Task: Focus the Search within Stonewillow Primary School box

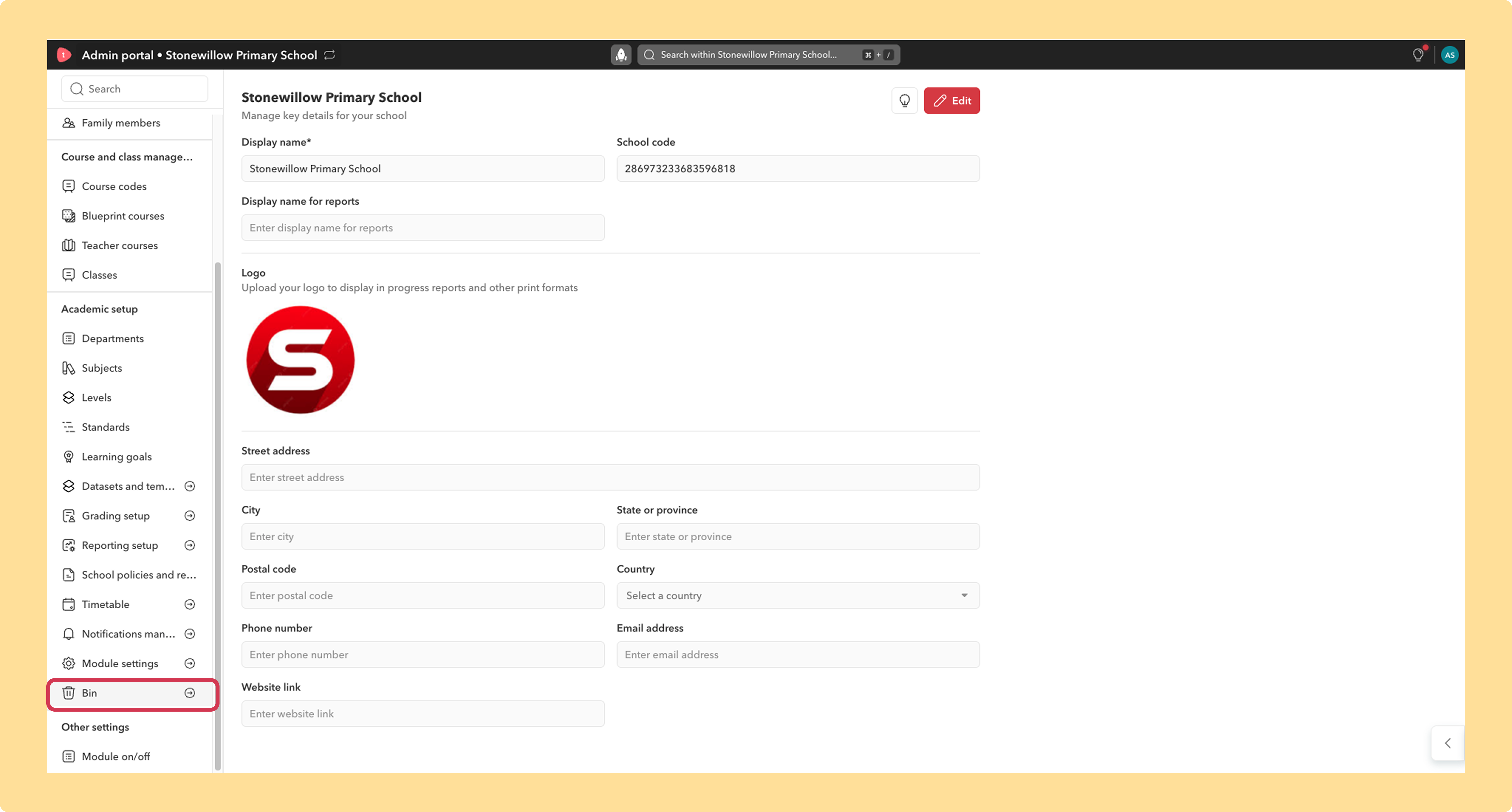Action: (x=768, y=55)
